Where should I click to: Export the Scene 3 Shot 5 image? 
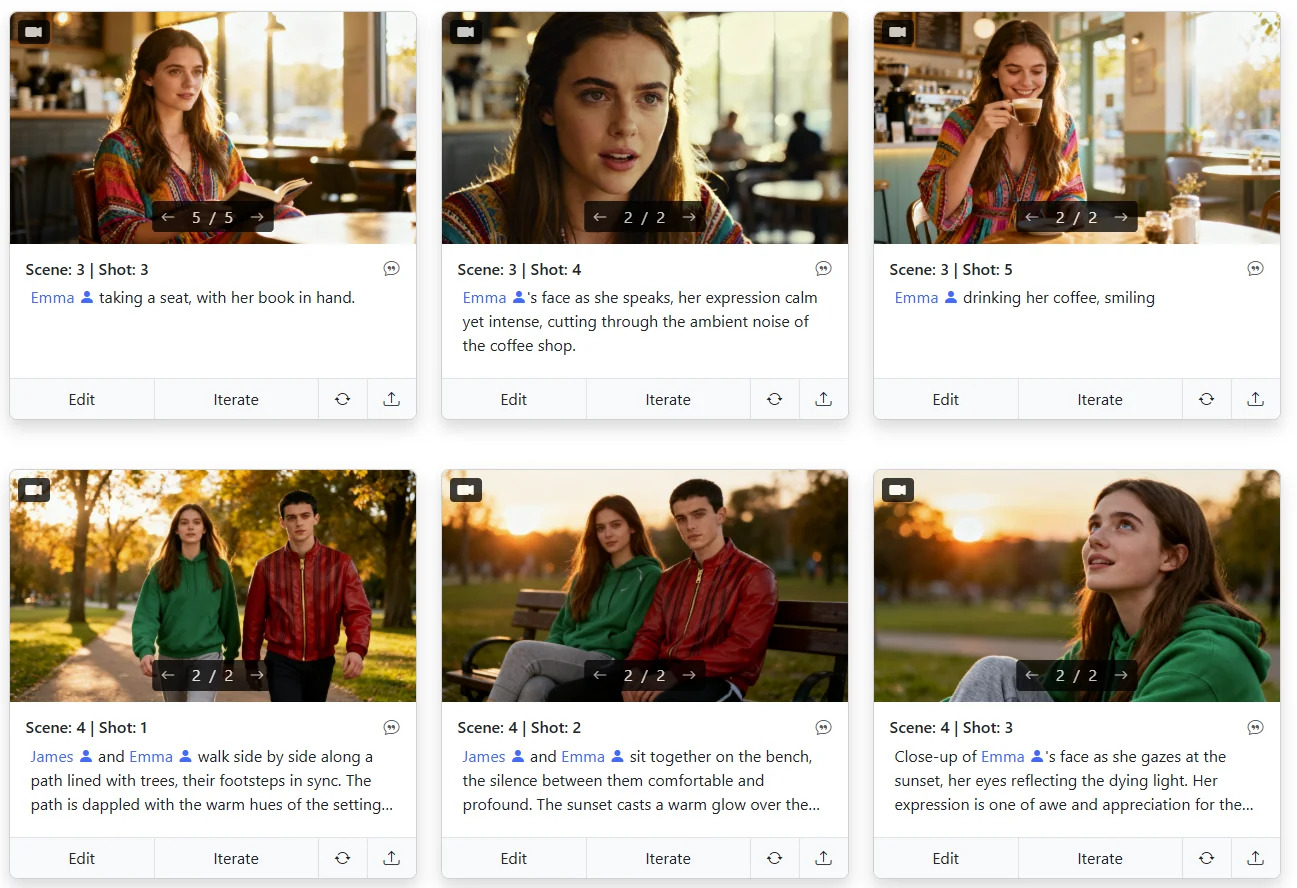pos(1255,399)
